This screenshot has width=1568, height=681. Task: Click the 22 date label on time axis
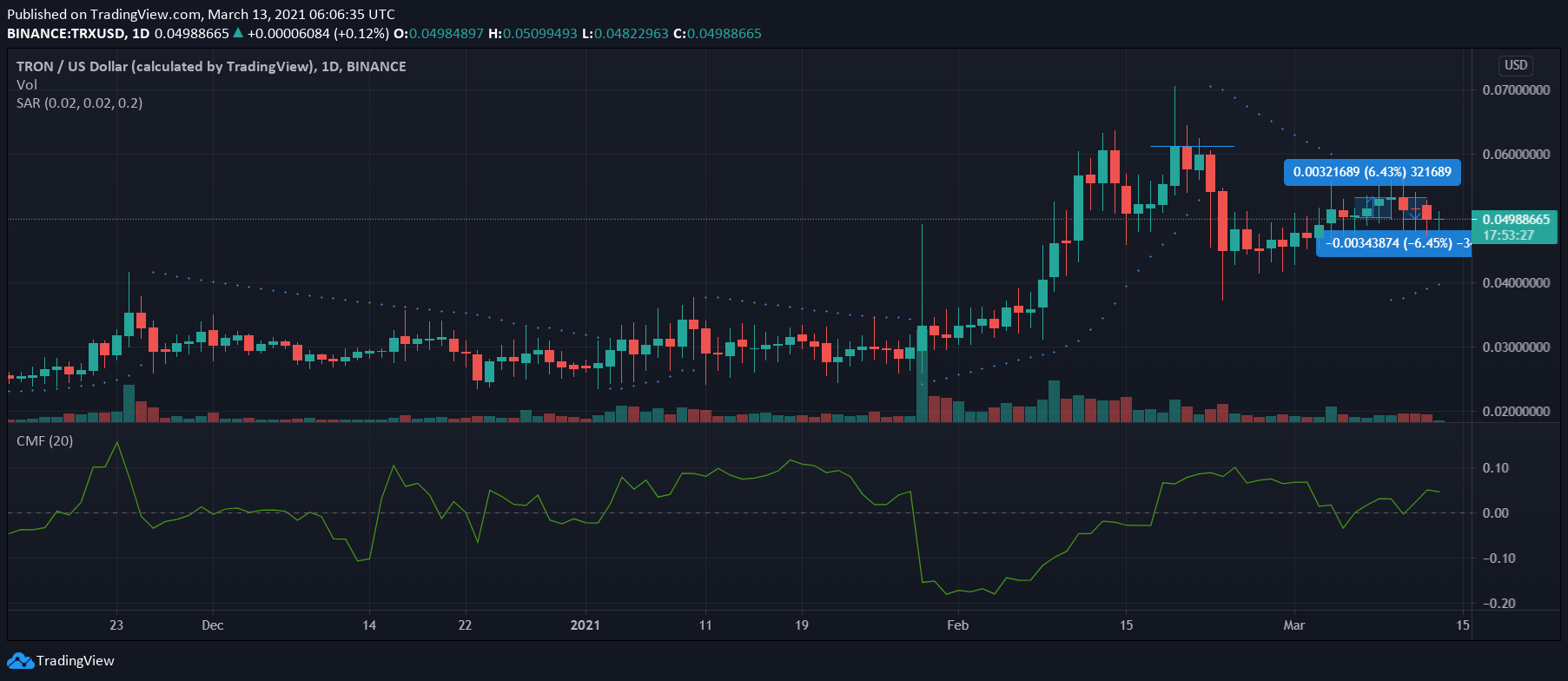[466, 625]
